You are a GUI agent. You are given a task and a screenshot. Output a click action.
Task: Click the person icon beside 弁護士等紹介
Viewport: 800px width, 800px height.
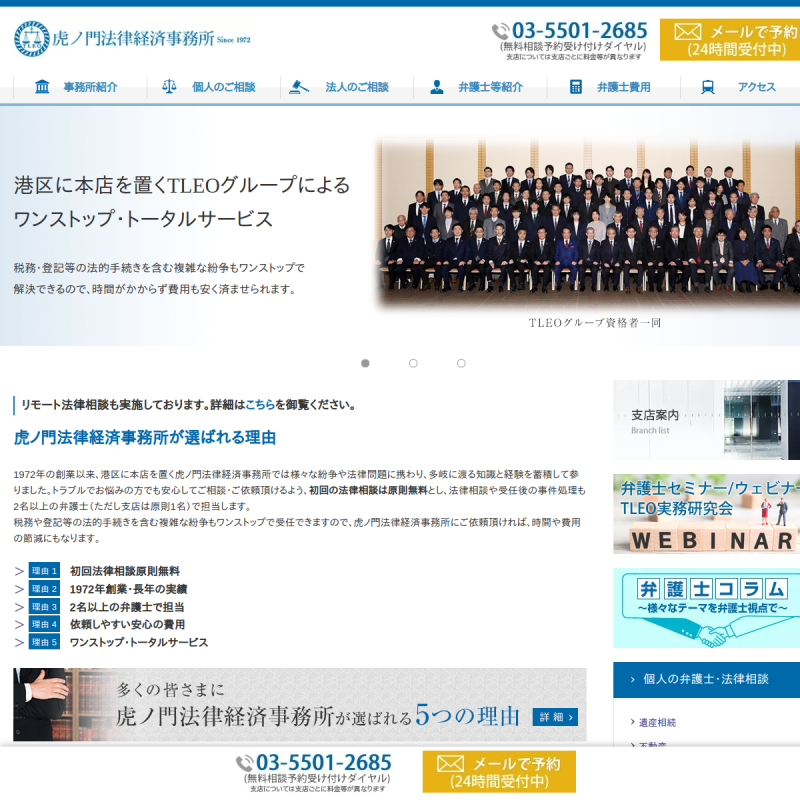click(x=437, y=87)
